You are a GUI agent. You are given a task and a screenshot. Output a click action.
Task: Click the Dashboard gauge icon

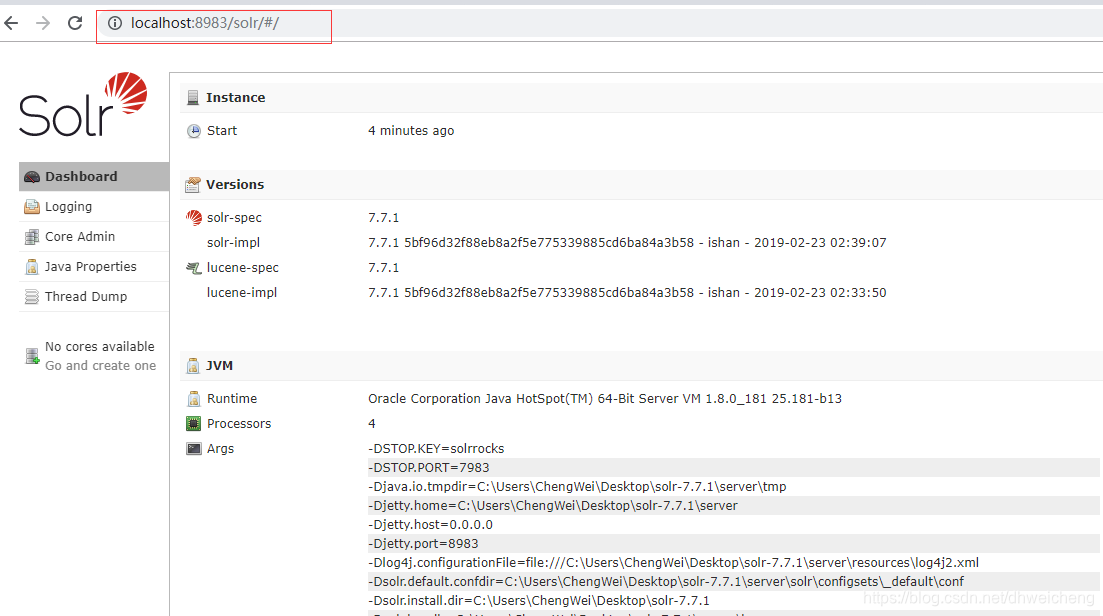32,177
